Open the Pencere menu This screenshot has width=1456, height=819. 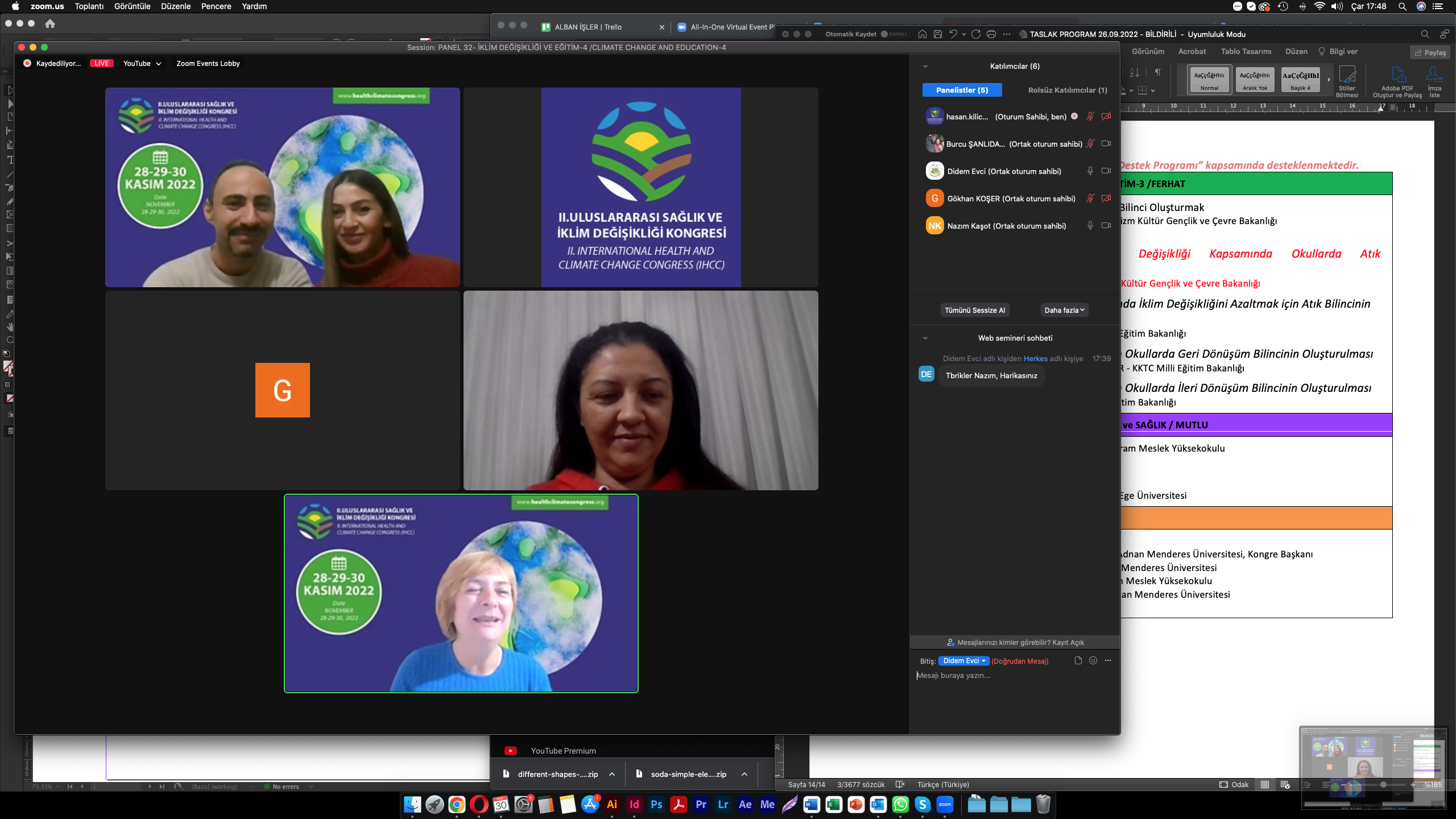(216, 6)
